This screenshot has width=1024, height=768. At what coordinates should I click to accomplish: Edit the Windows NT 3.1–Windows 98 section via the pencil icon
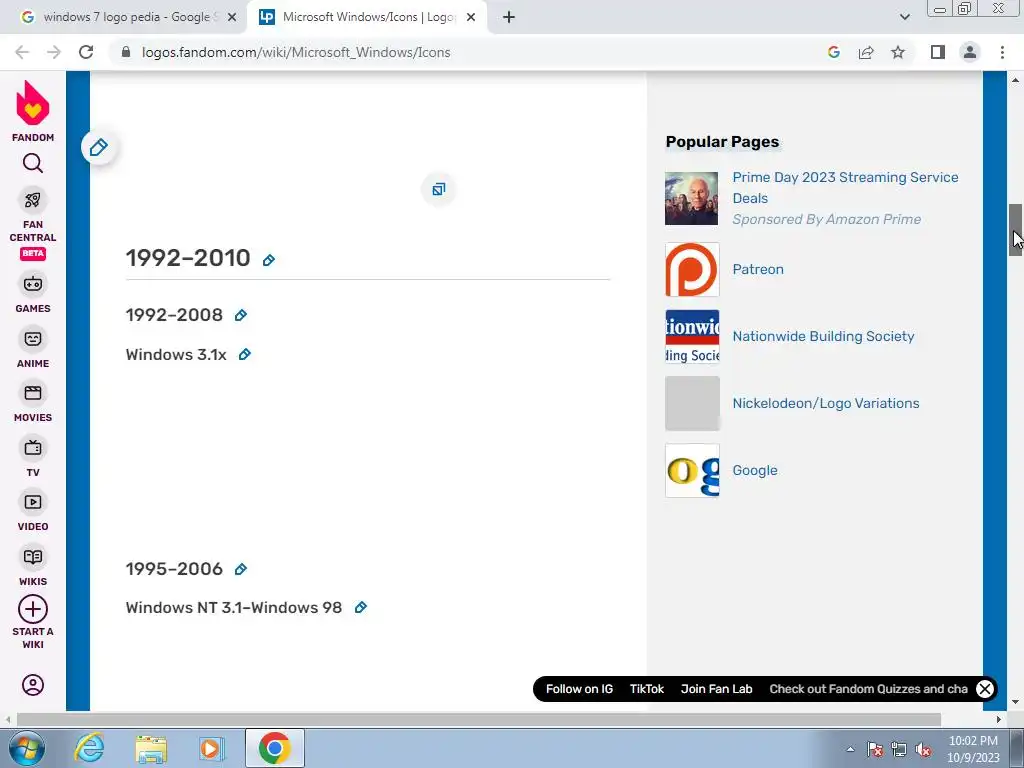pyautogui.click(x=360, y=607)
